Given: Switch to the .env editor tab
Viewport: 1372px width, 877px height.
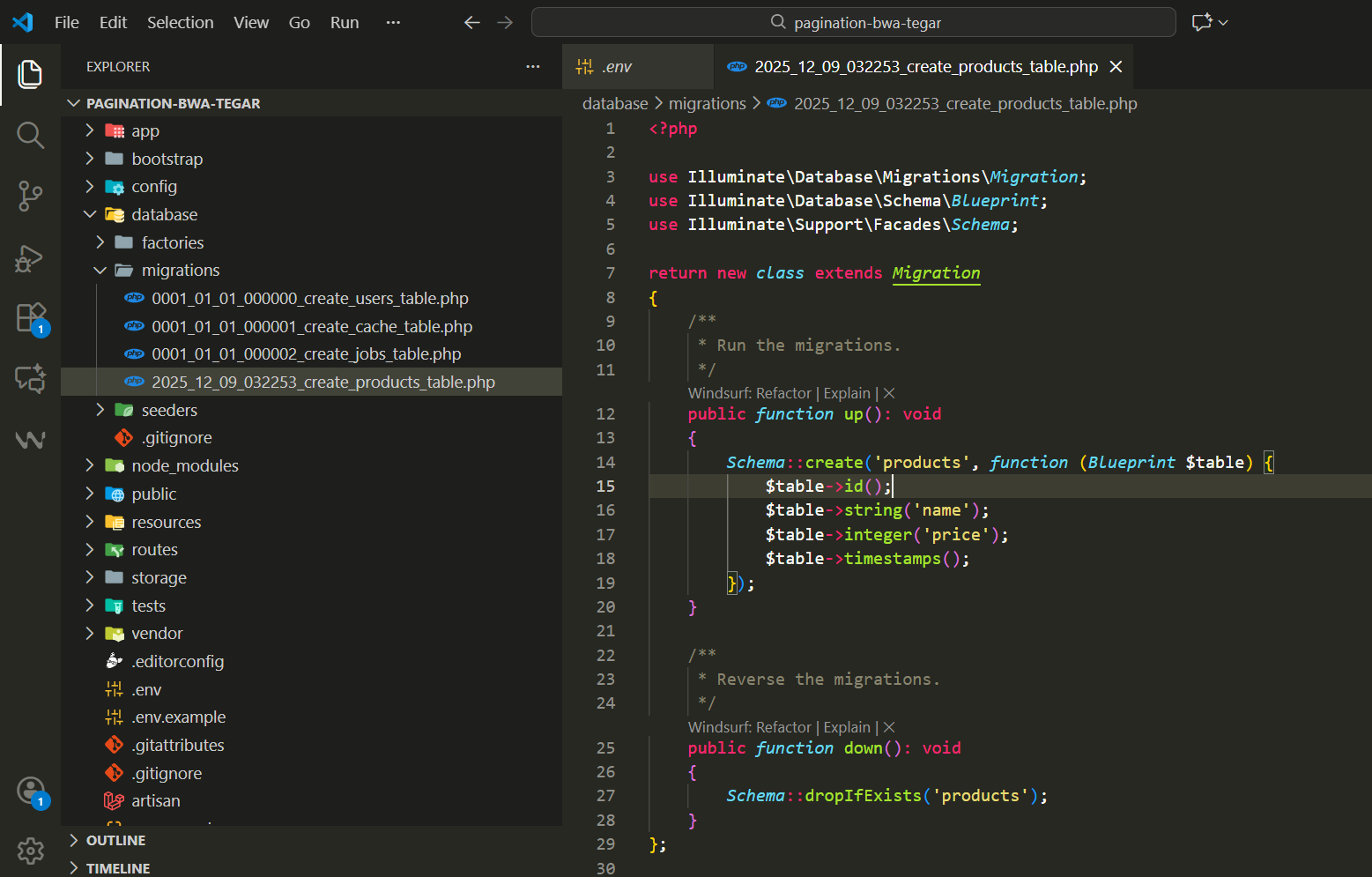Looking at the screenshot, I should [617, 67].
